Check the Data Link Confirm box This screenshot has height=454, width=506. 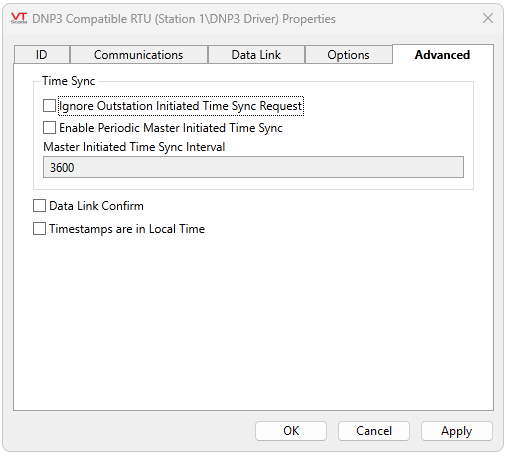click(x=39, y=206)
